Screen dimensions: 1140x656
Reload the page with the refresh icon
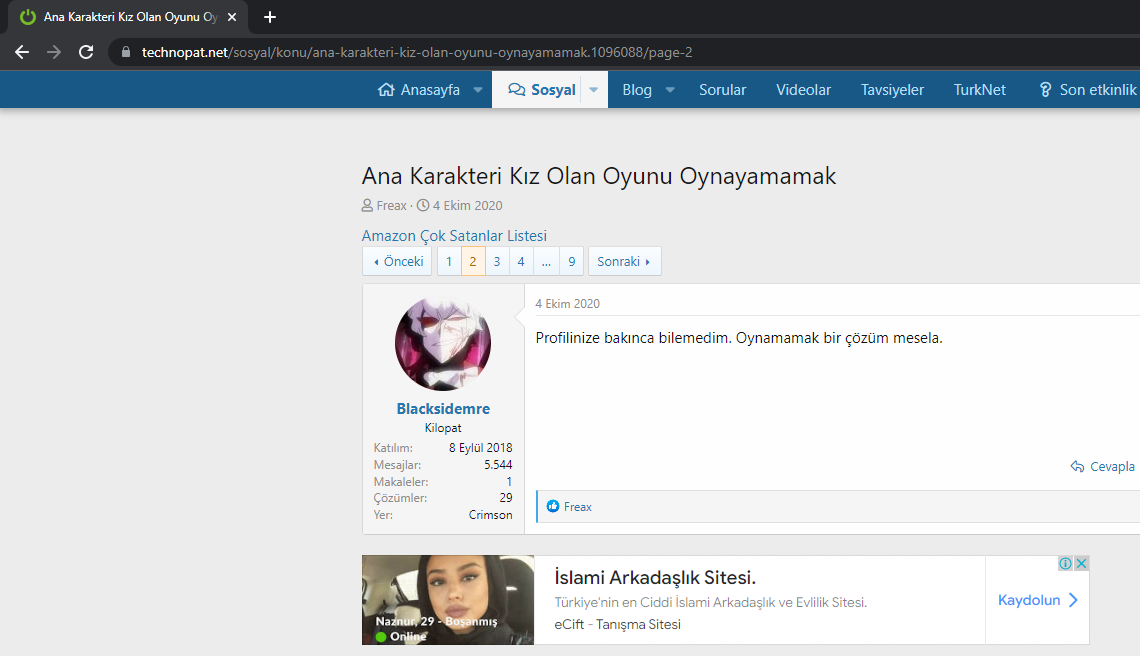pos(86,52)
